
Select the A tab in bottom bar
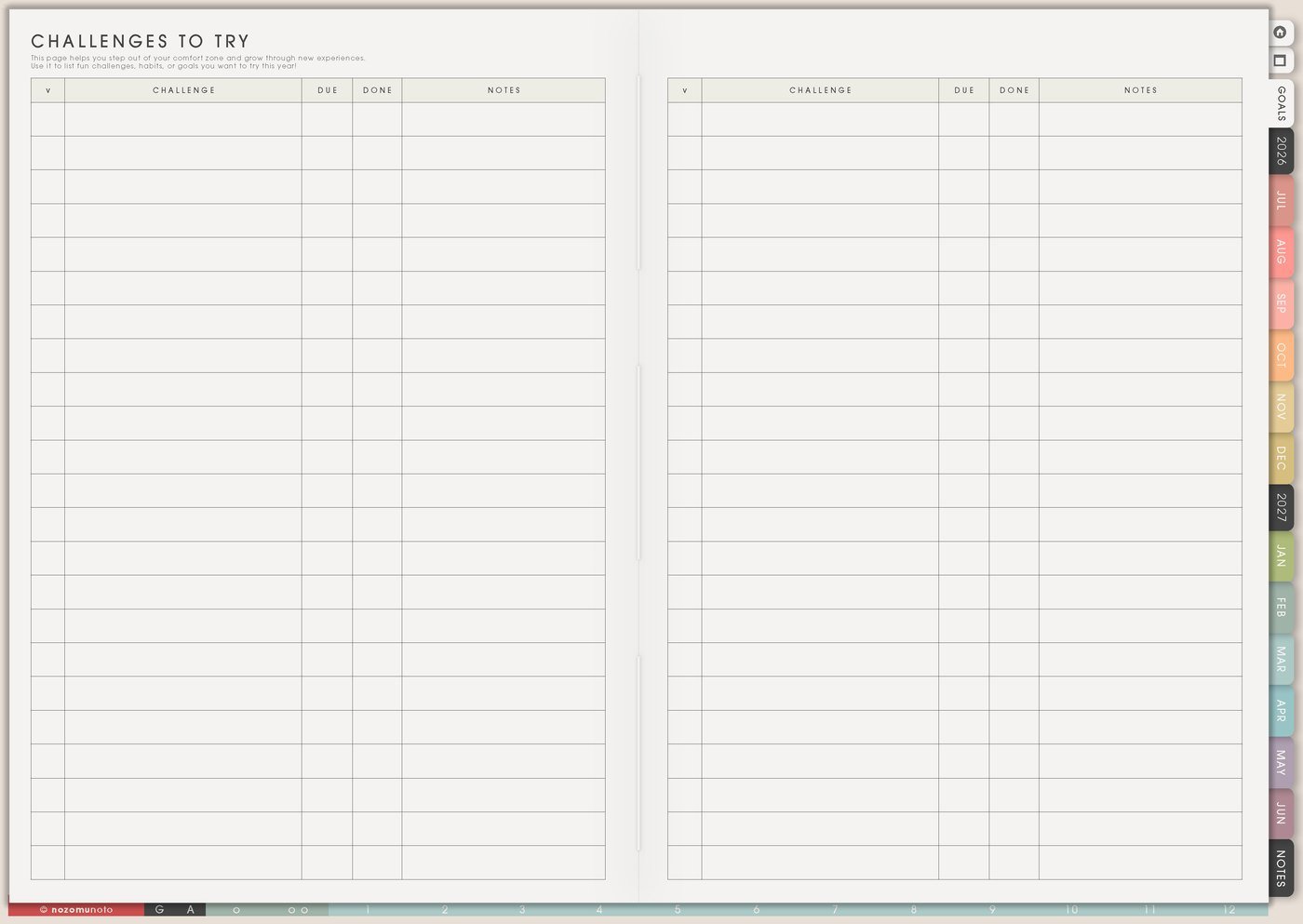(191, 910)
